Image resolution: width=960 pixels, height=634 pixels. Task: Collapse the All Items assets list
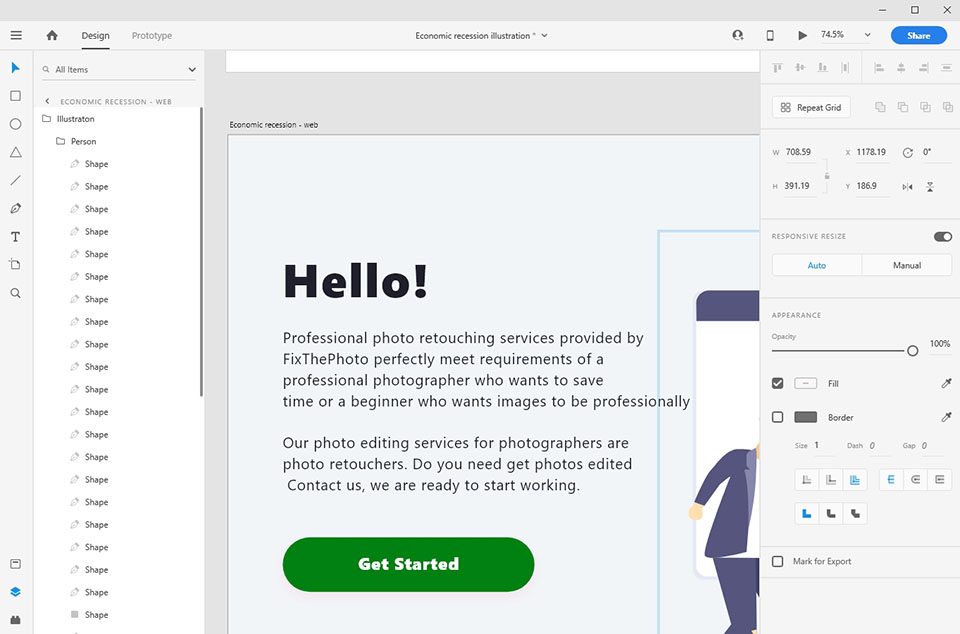pos(190,69)
